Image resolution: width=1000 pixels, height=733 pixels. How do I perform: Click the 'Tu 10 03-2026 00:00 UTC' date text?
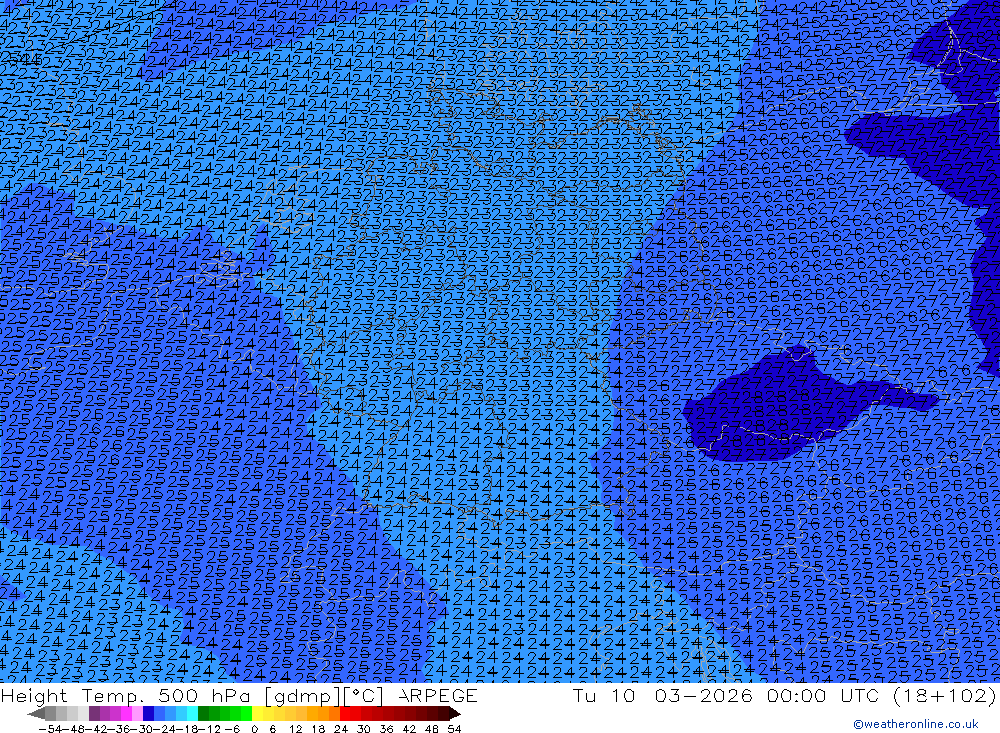tap(726, 695)
